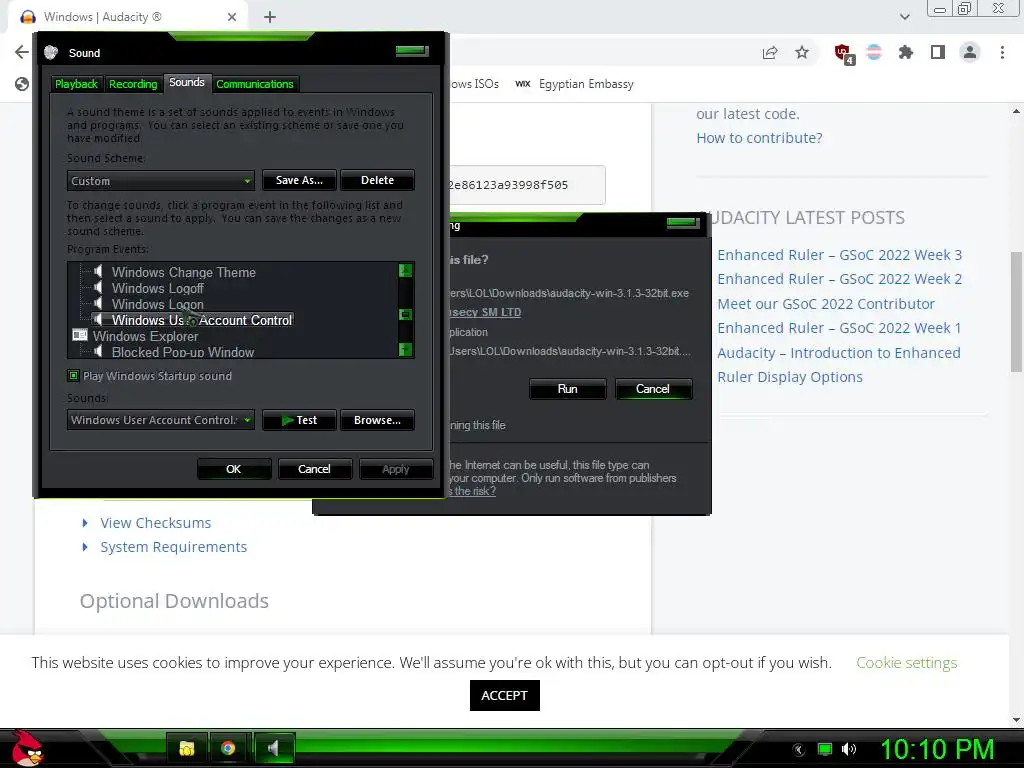Expand System Requirements section
The height and width of the screenshot is (768, 1024).
(173, 547)
